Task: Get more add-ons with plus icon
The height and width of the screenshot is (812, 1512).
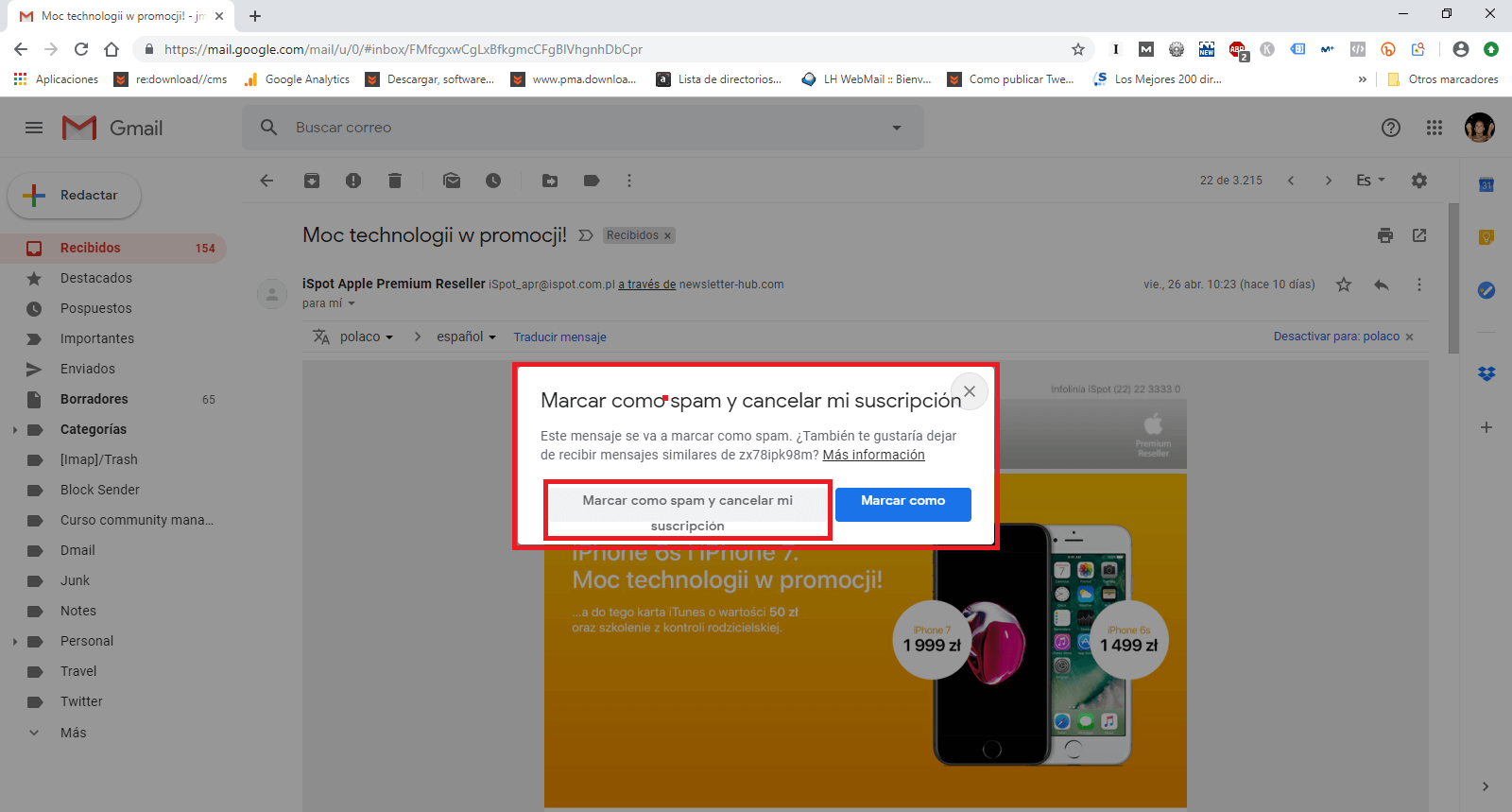Action: point(1486,427)
